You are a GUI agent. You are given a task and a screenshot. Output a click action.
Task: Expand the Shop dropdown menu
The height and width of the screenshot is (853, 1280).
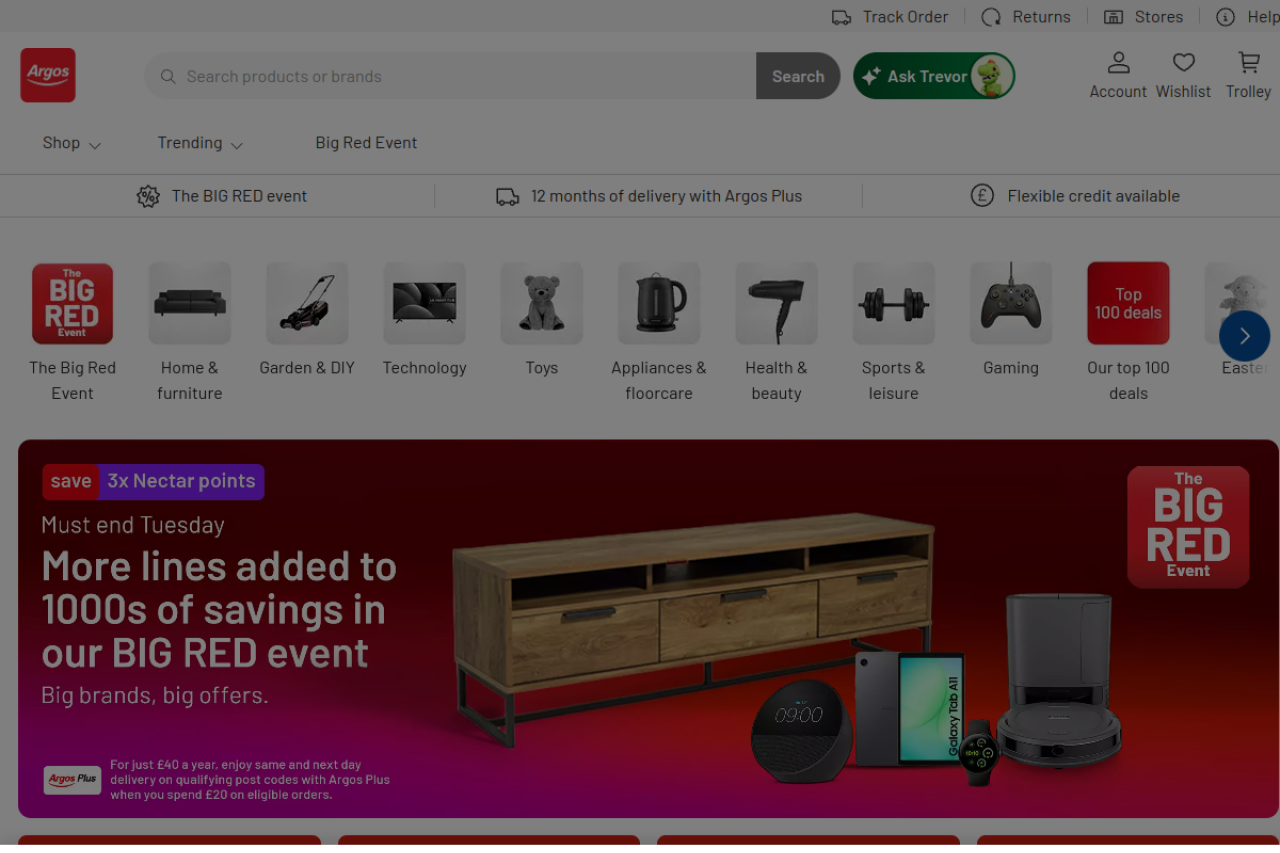[x=71, y=143]
